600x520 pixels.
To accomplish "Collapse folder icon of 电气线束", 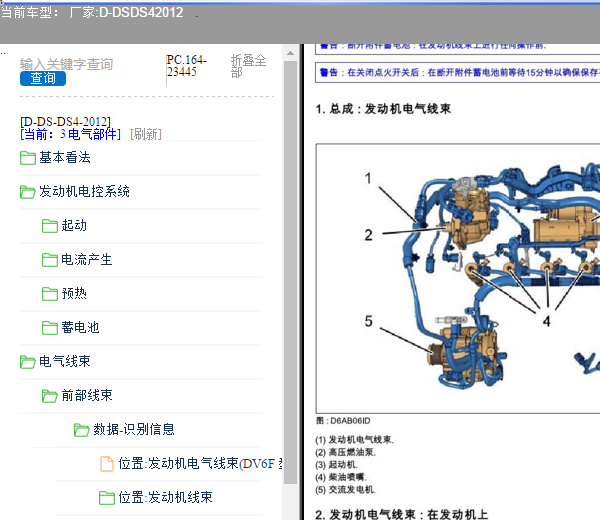I will [x=28, y=362].
